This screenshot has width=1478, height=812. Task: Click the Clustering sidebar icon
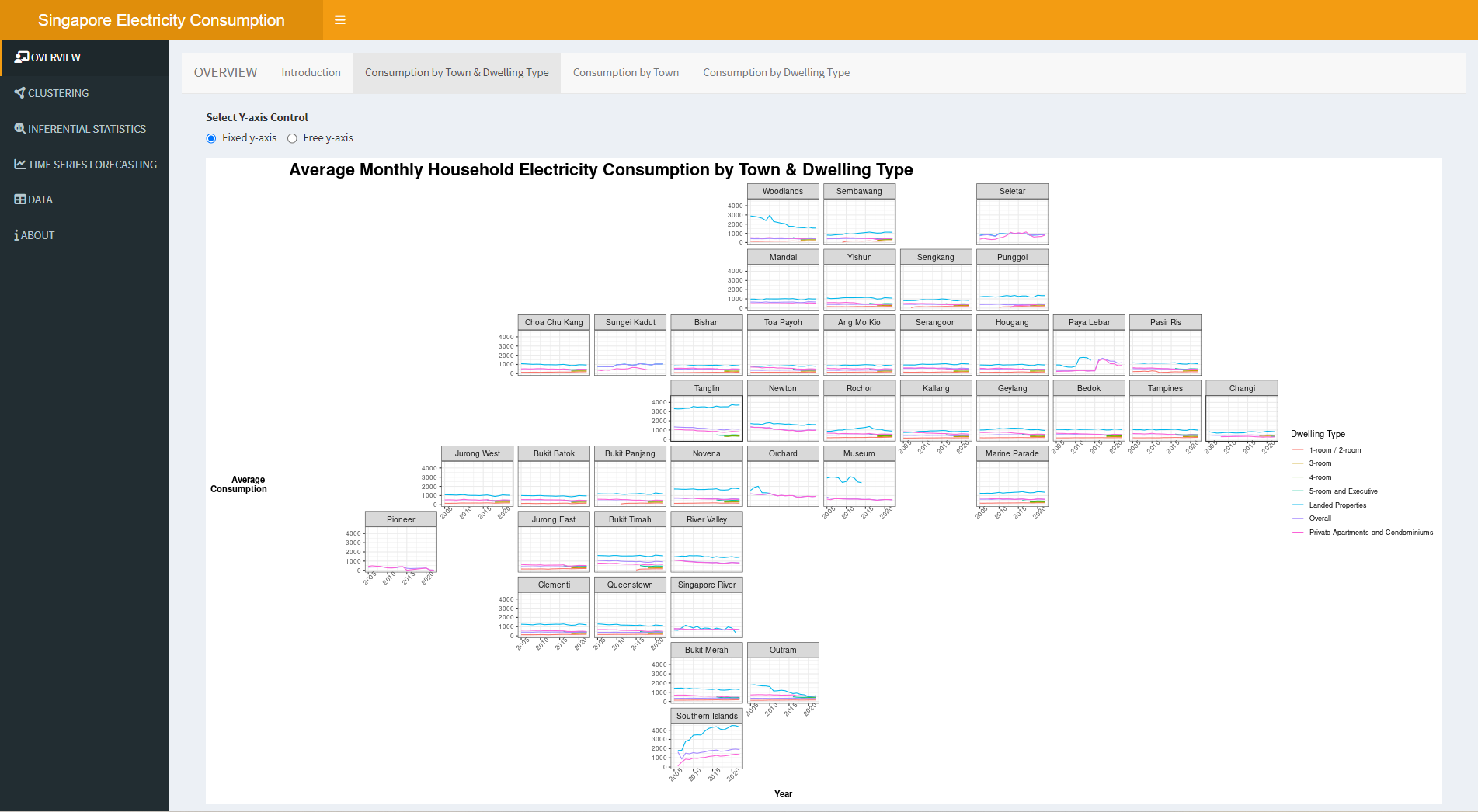[20, 93]
